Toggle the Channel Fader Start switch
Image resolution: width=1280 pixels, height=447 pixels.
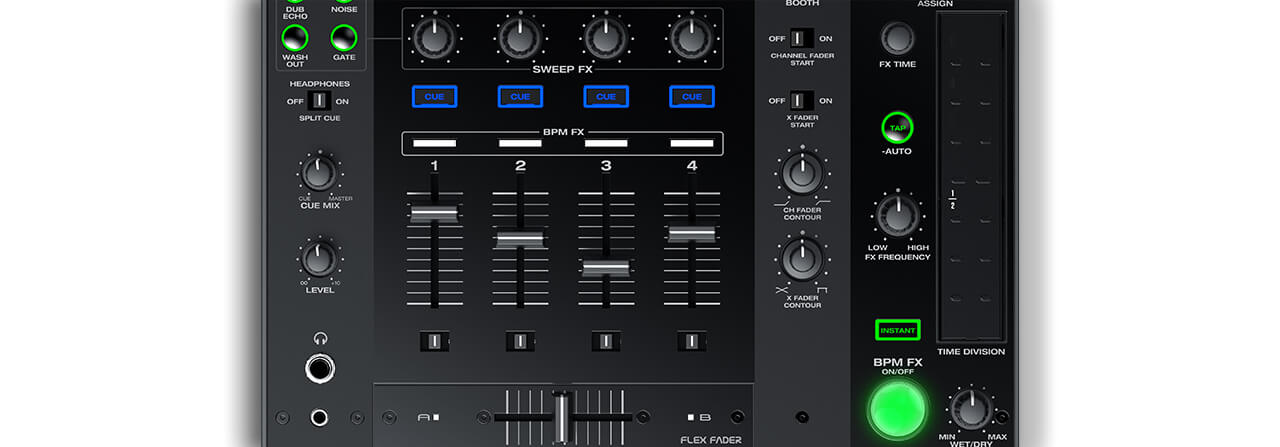[798, 38]
